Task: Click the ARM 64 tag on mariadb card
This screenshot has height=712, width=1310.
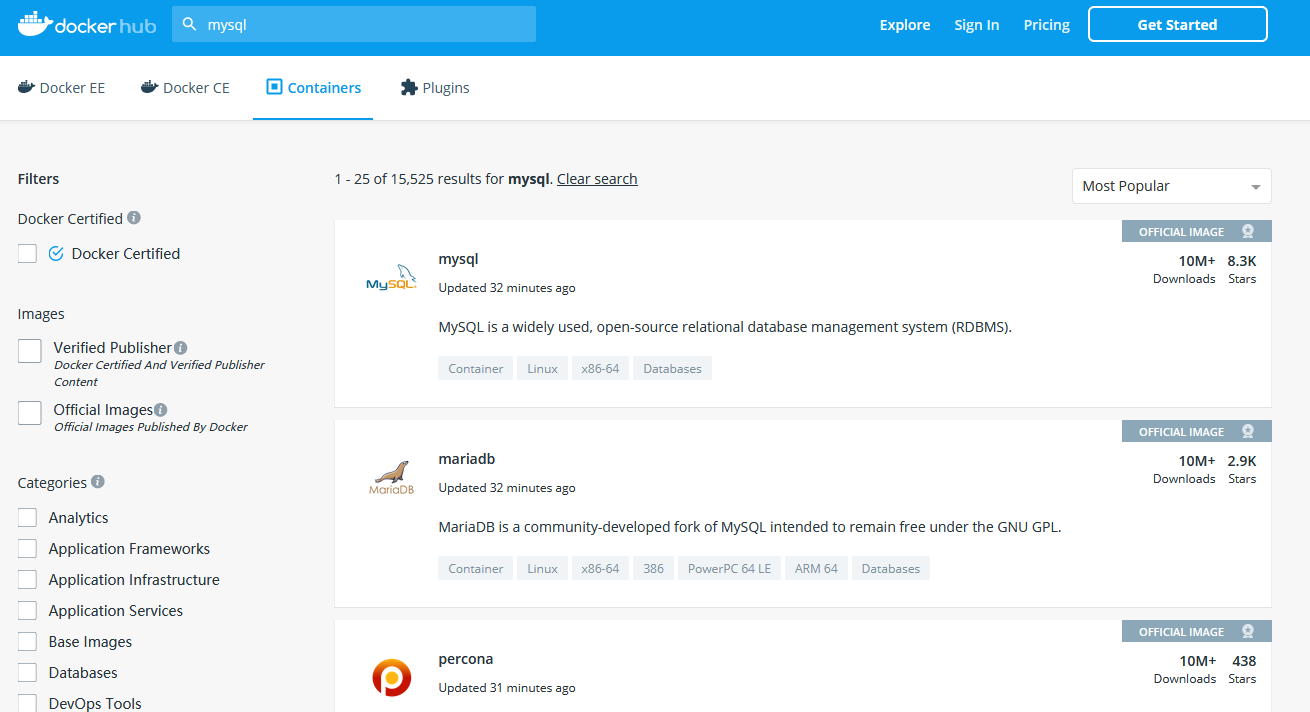Action: pyautogui.click(x=817, y=569)
